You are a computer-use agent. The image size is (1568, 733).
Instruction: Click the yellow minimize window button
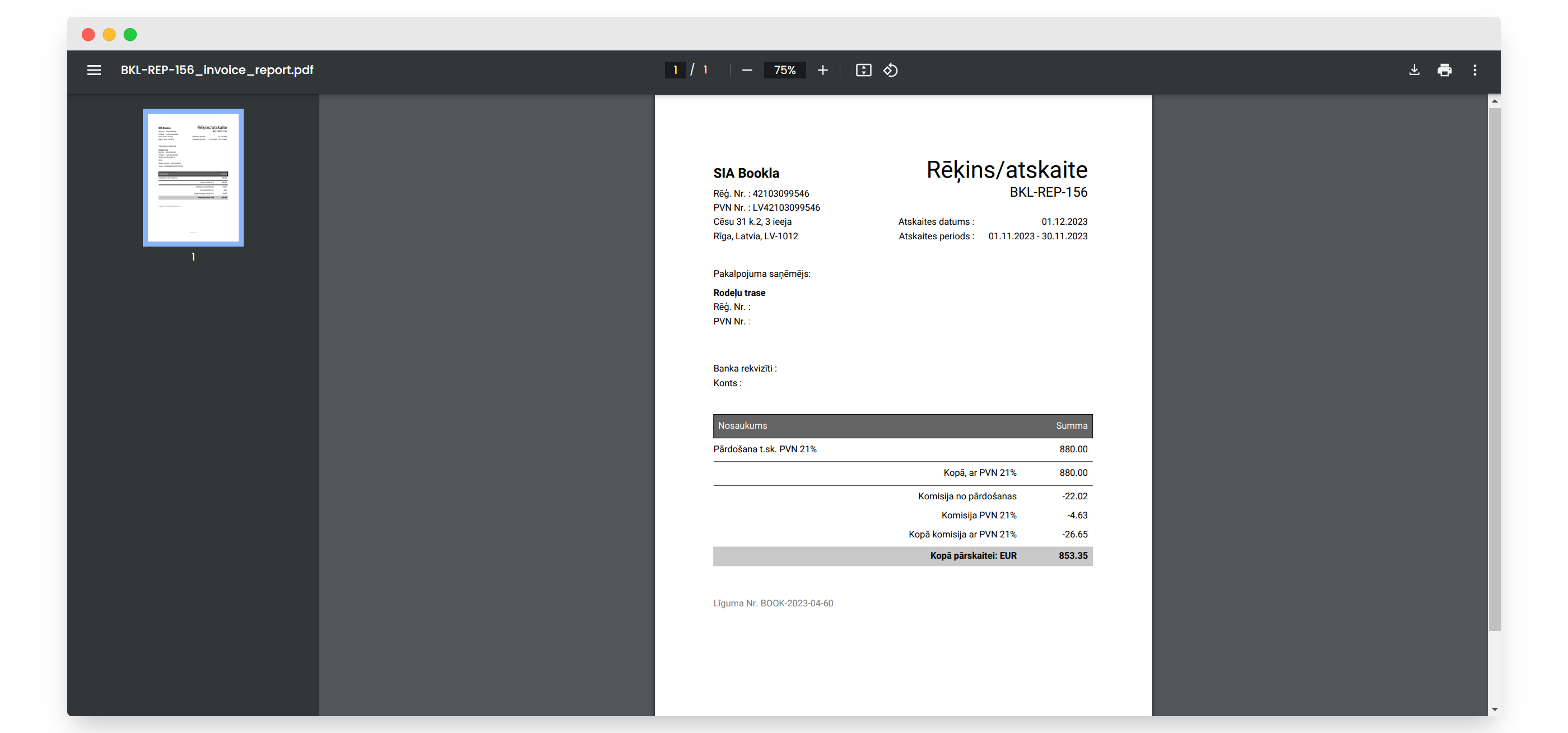coord(109,35)
